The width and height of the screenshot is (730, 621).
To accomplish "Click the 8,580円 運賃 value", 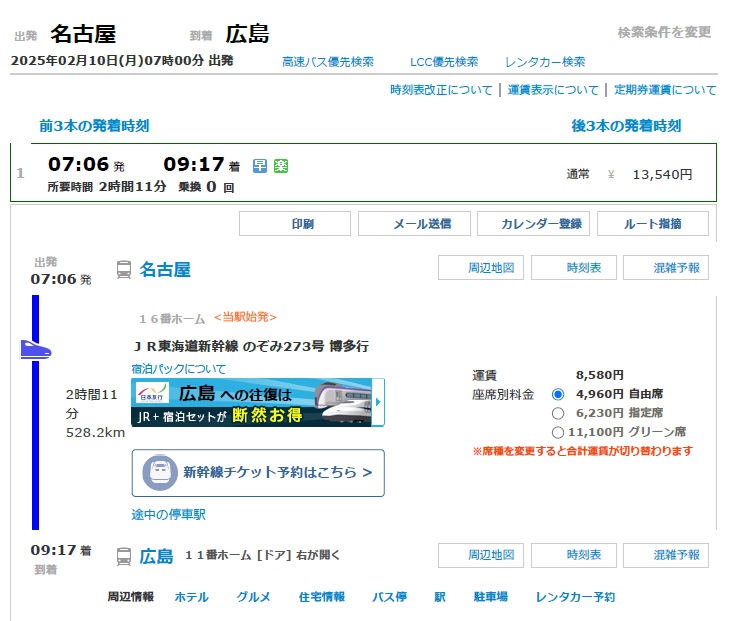I will [x=600, y=375].
